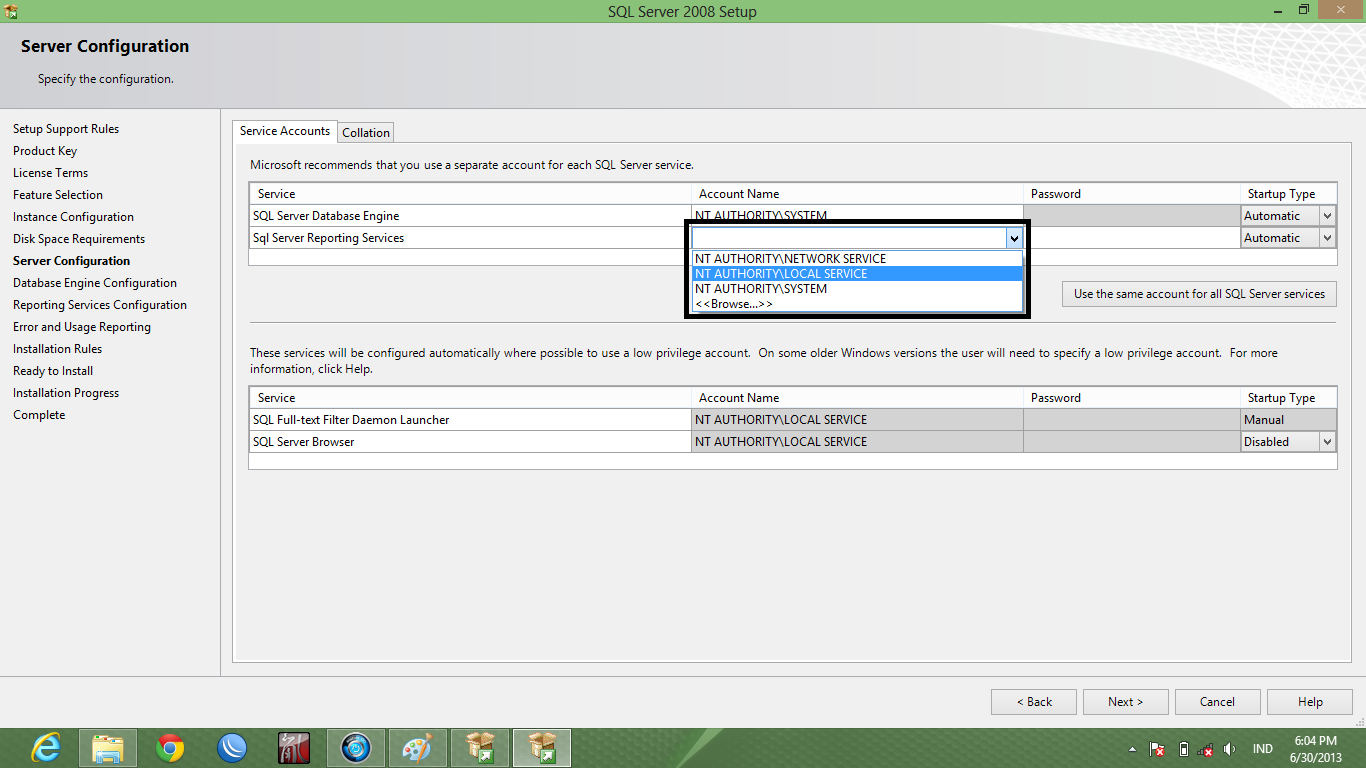Select the SQL Full-text Filter Daemon Launcher row
Viewport: 1366px width, 768px height.
pyautogui.click(x=470, y=420)
